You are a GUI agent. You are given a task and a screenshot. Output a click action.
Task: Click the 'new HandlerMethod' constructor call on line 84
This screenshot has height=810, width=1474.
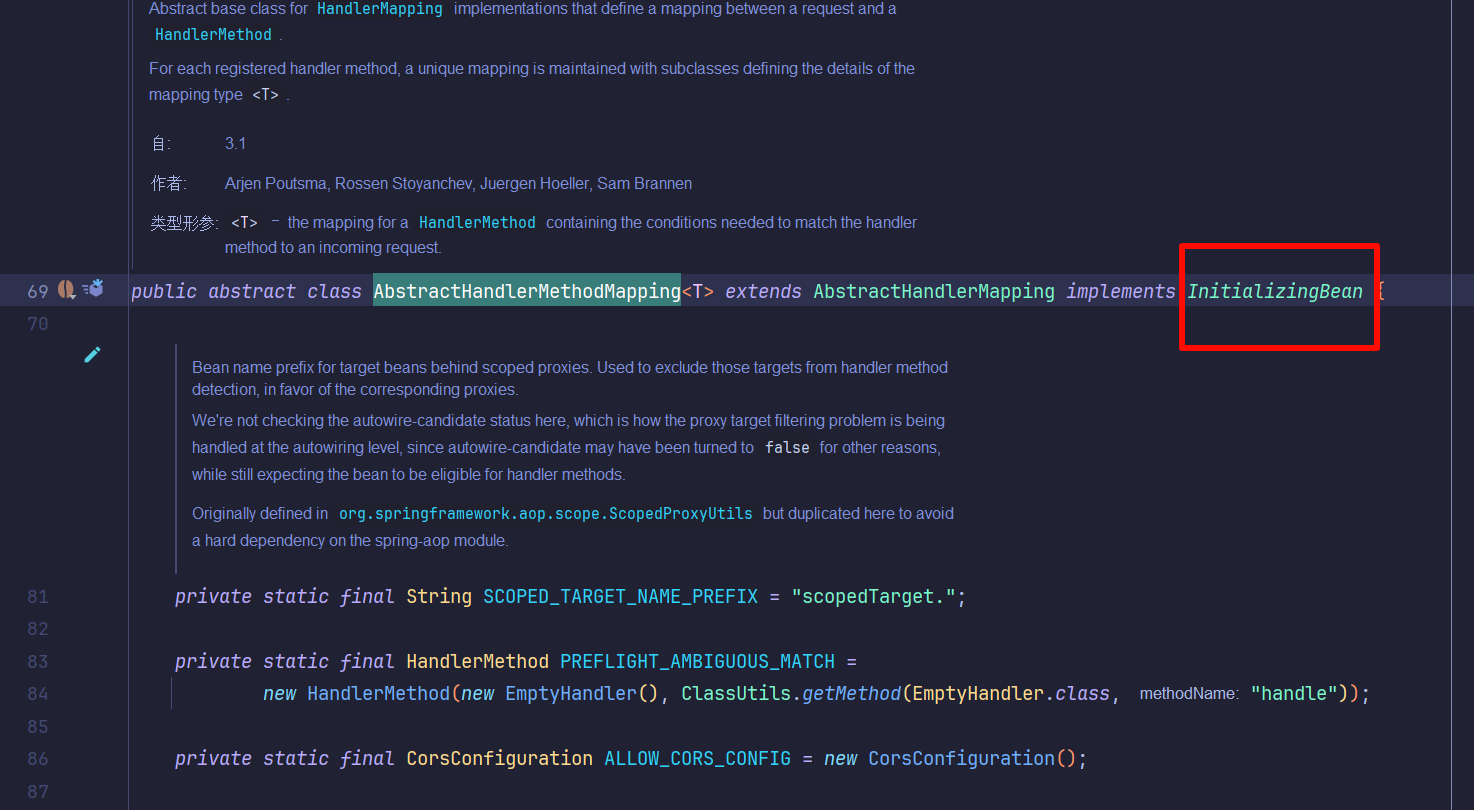[x=357, y=694]
